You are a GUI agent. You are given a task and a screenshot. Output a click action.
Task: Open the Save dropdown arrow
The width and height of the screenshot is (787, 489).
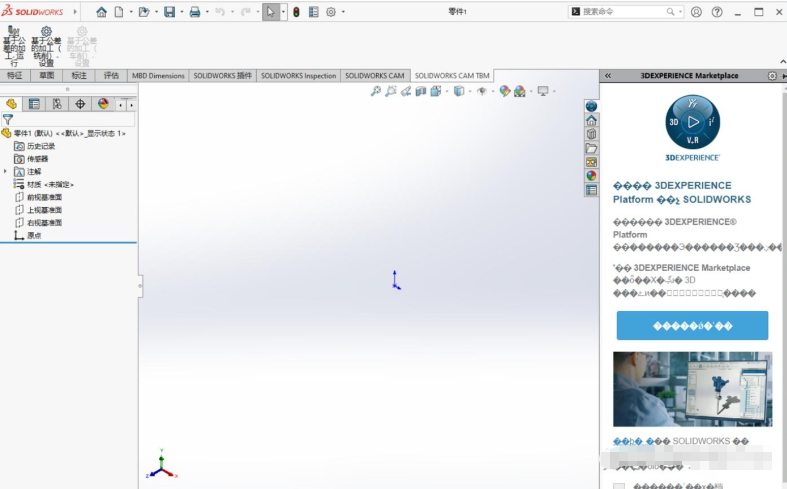tap(182, 12)
